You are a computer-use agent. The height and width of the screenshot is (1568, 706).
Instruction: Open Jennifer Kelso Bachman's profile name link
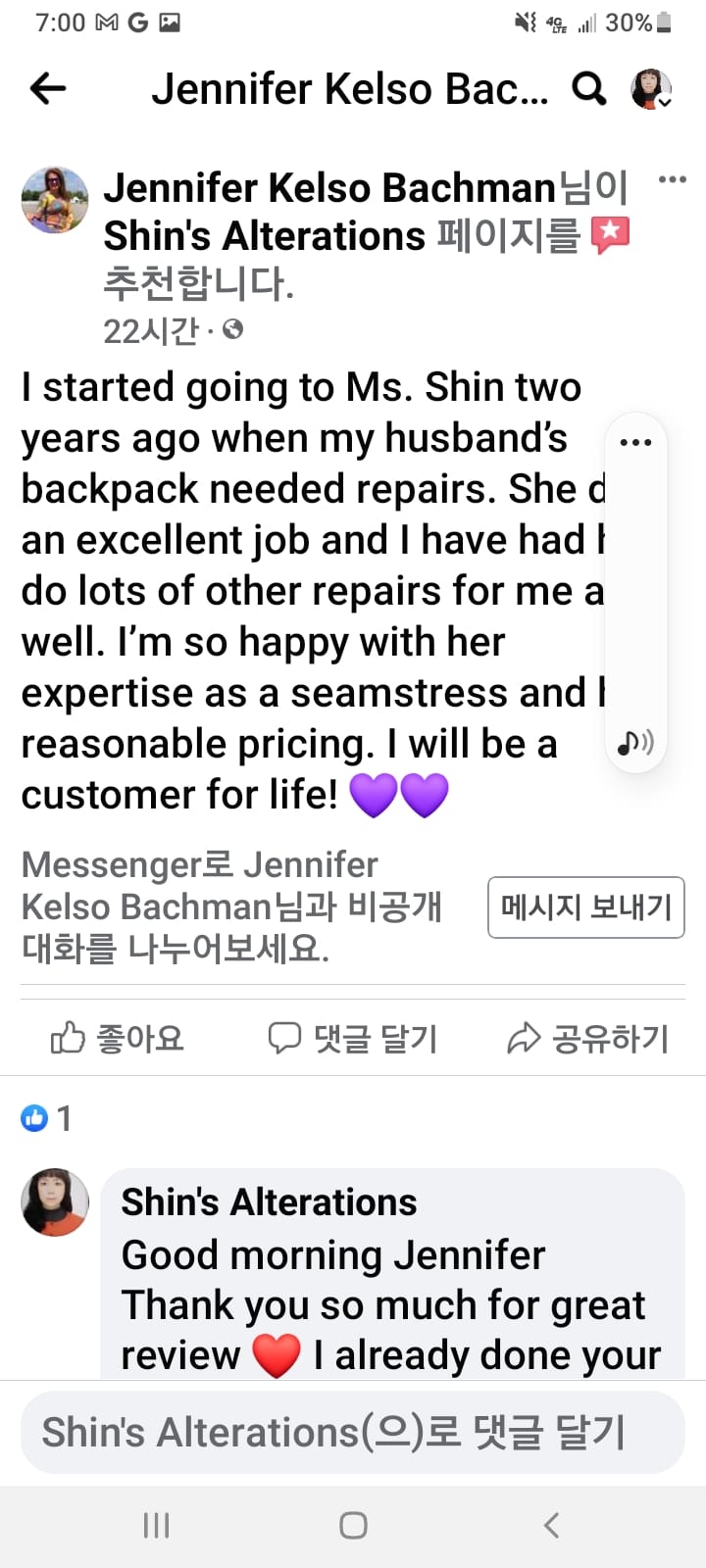pos(329,187)
